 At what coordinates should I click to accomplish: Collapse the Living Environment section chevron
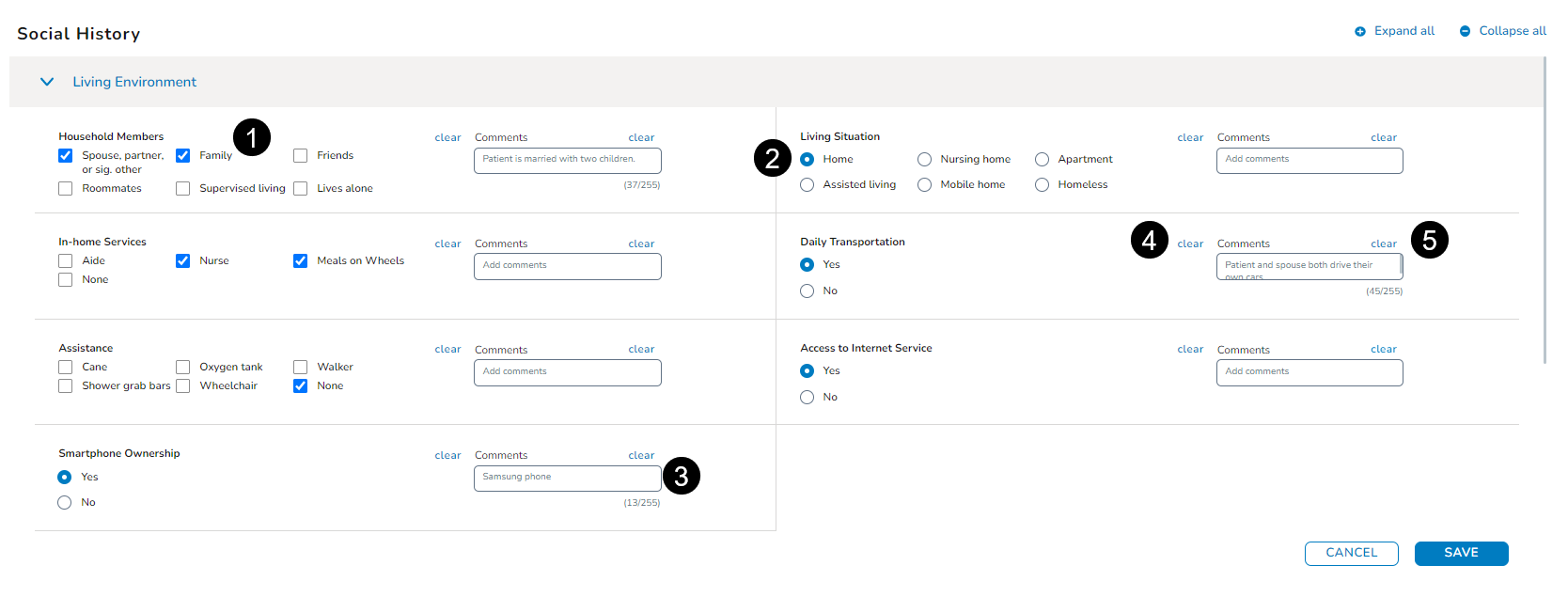click(47, 82)
